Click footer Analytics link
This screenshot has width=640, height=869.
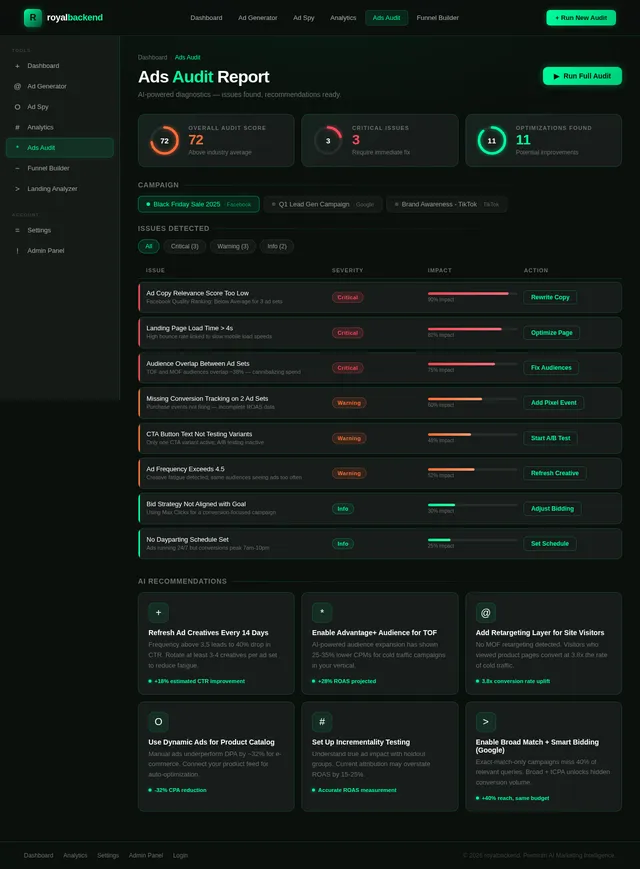[x=75, y=856]
